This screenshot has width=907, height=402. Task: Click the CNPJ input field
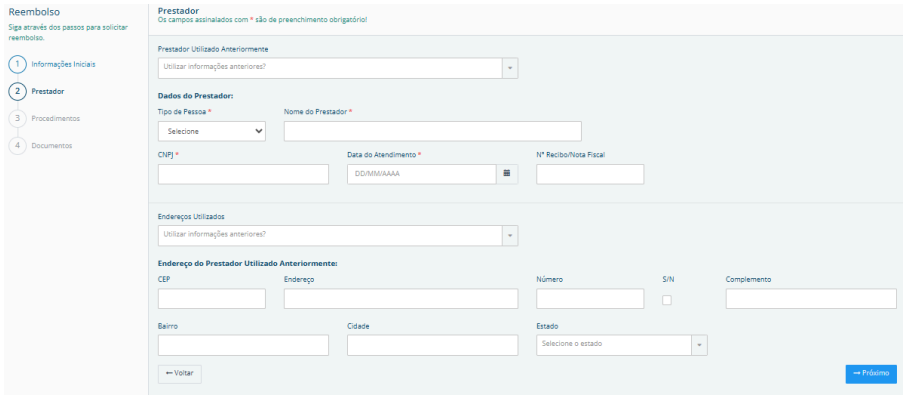[243, 174]
